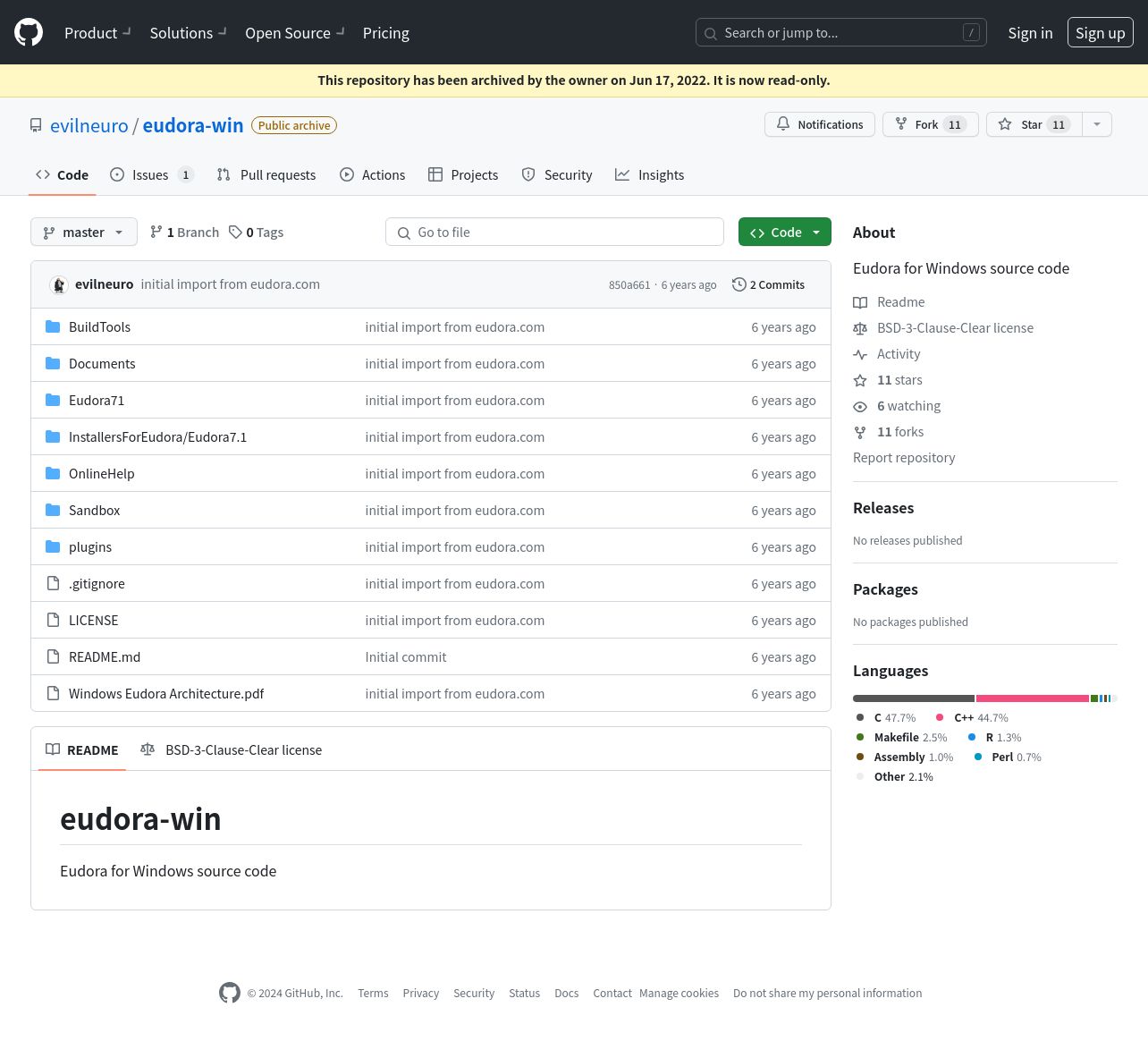
Task: Click the book icon next to Readme
Action: [860, 302]
